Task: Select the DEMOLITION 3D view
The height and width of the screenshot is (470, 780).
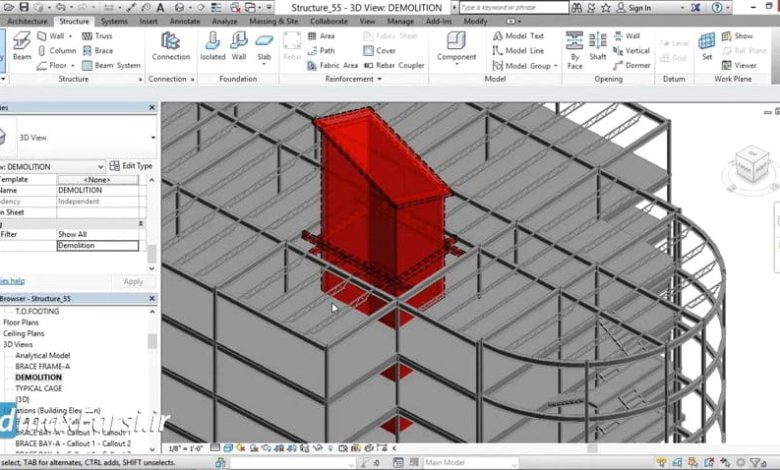Action: coord(38,377)
